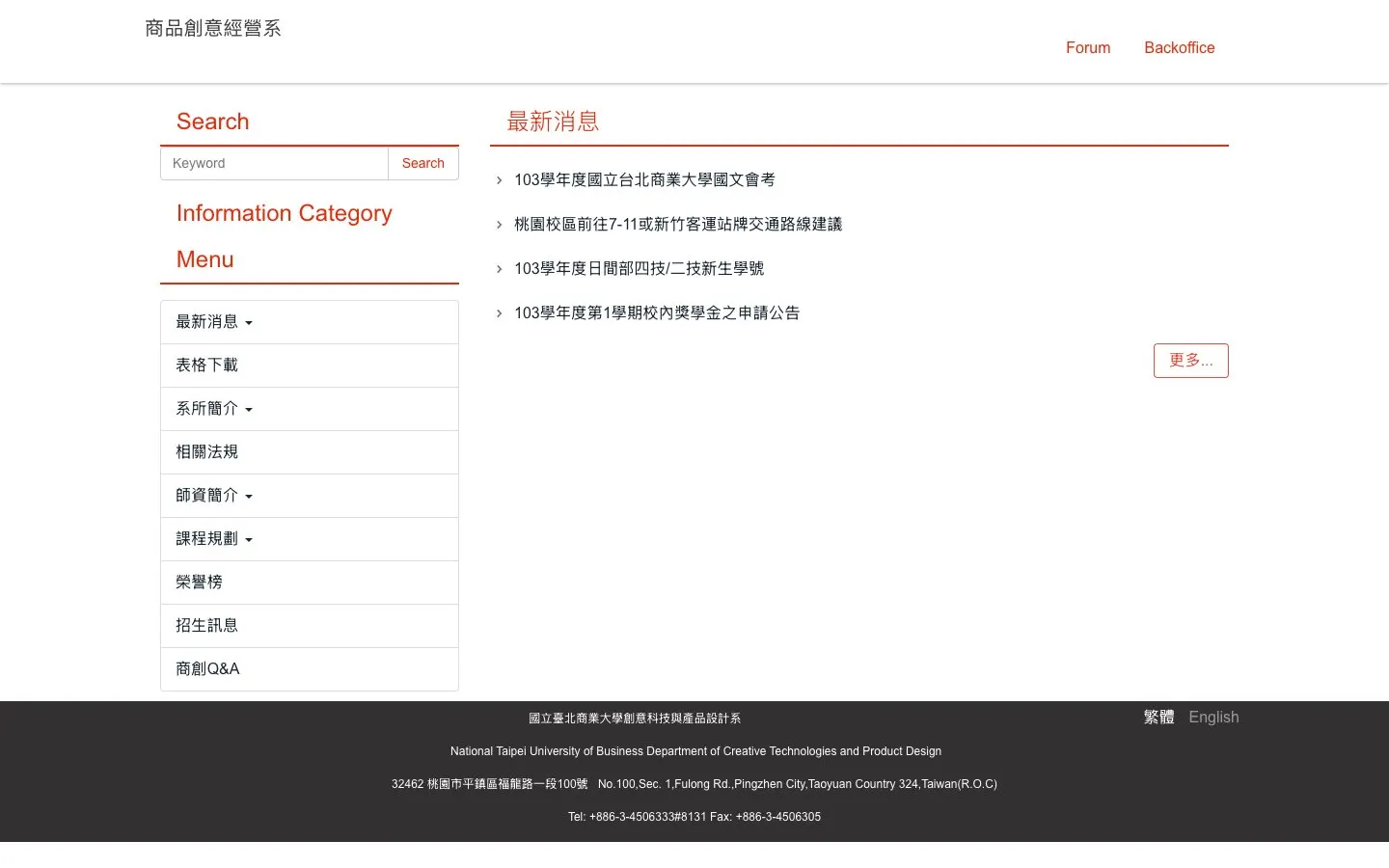Screen dimensions: 1389x868
Task: Open 招生訊息 menu item
Action: (x=310, y=626)
